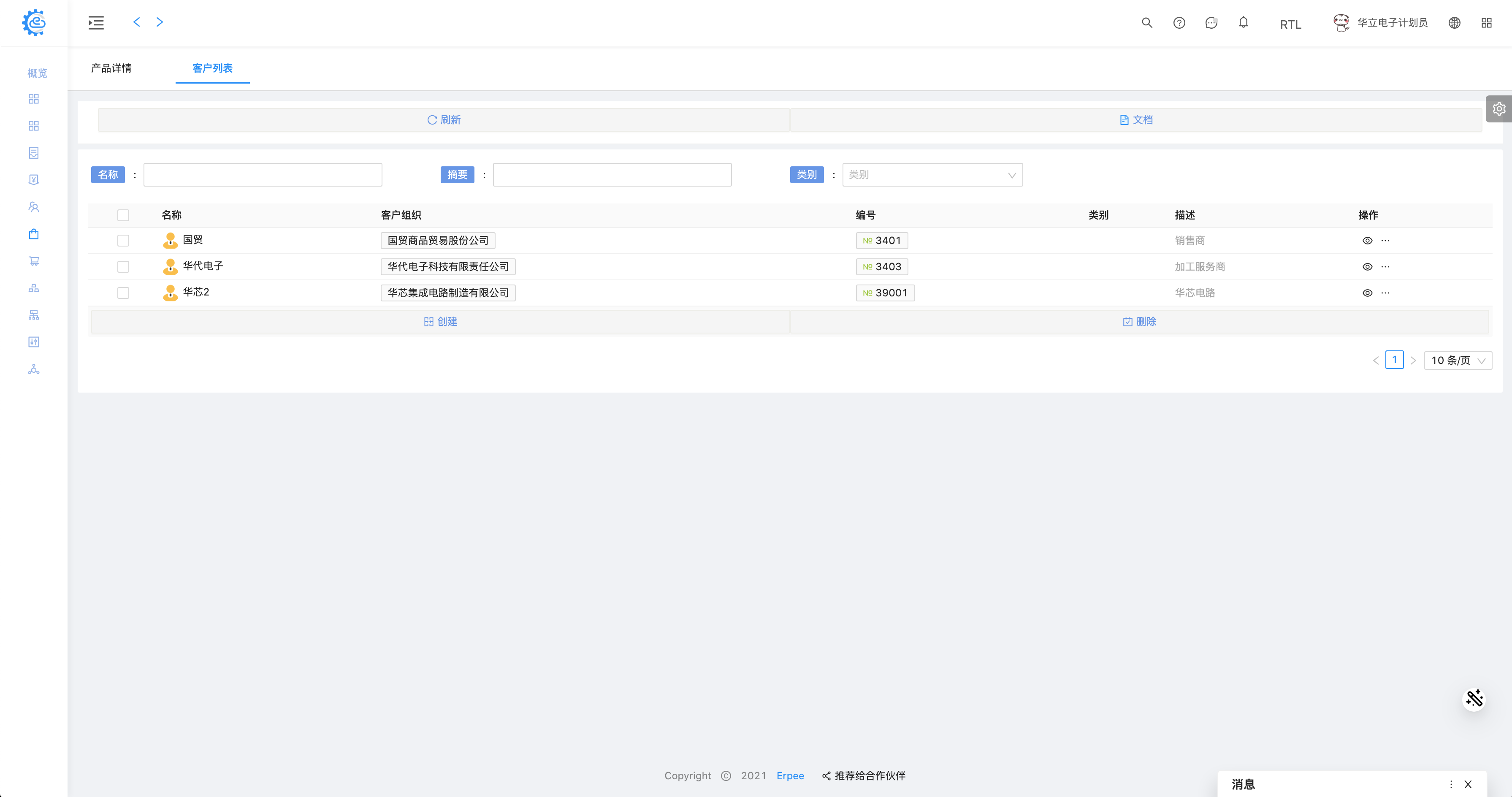Image resolution: width=1512 pixels, height=797 pixels.
Task: Switch to the 产品详情 tab
Action: coord(111,68)
